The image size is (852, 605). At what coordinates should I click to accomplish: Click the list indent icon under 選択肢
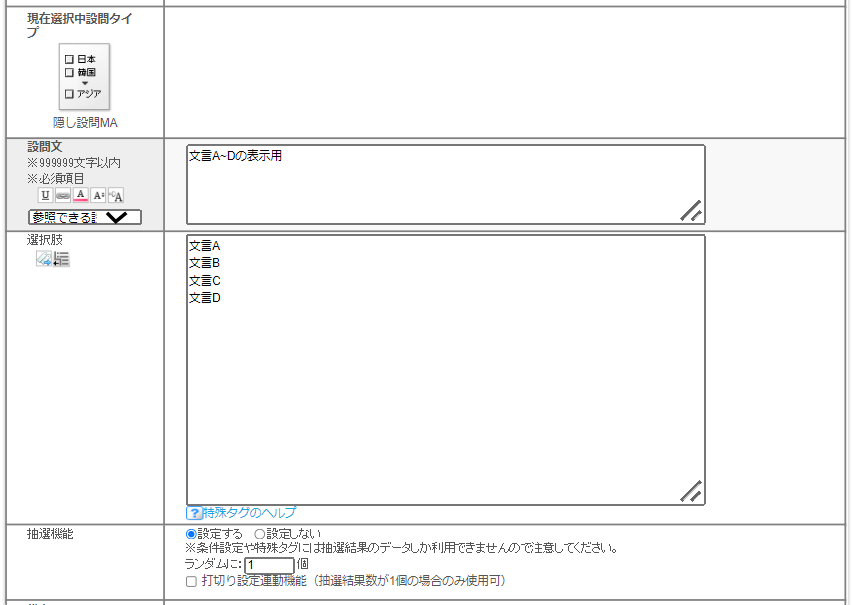pyautogui.click(x=62, y=259)
